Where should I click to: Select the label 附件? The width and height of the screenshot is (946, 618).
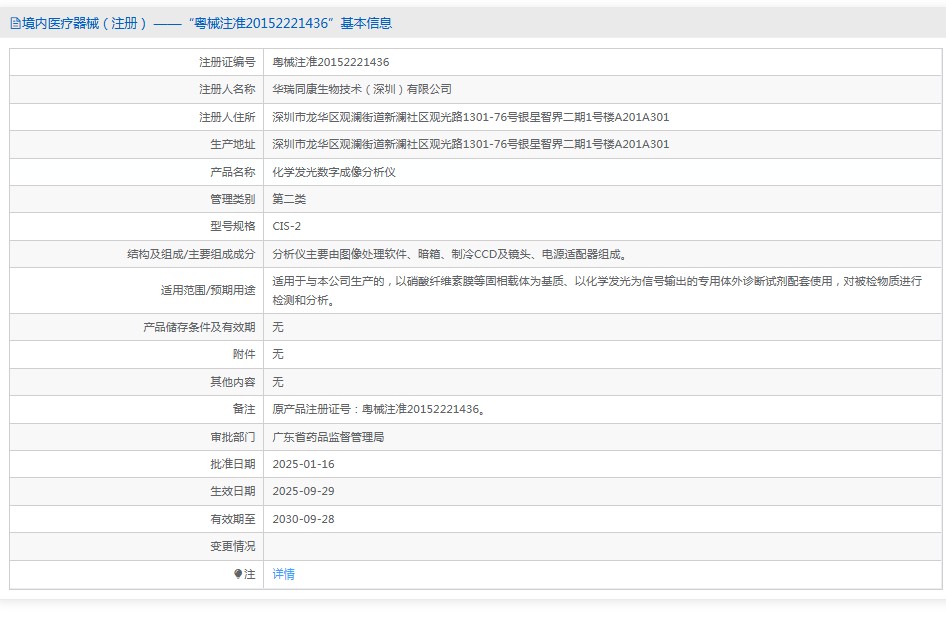(x=244, y=354)
